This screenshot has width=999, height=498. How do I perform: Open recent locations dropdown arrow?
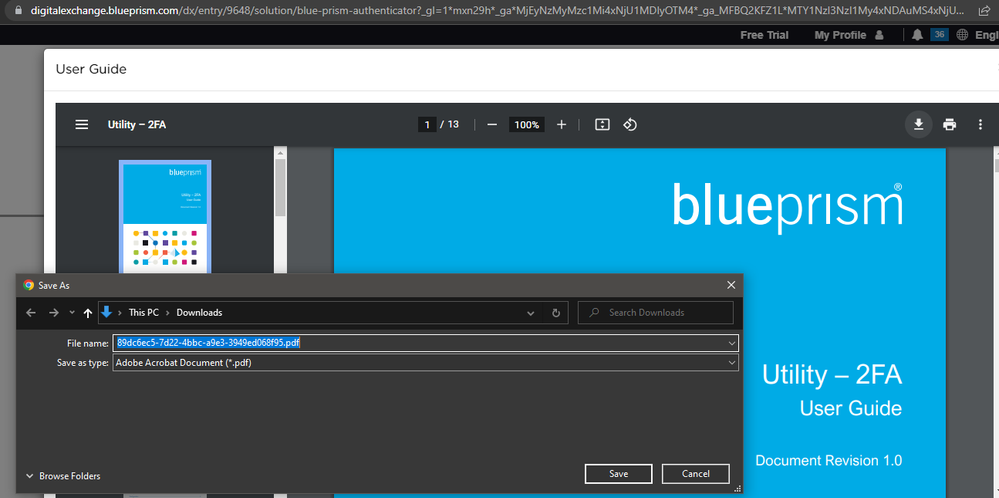click(71, 313)
